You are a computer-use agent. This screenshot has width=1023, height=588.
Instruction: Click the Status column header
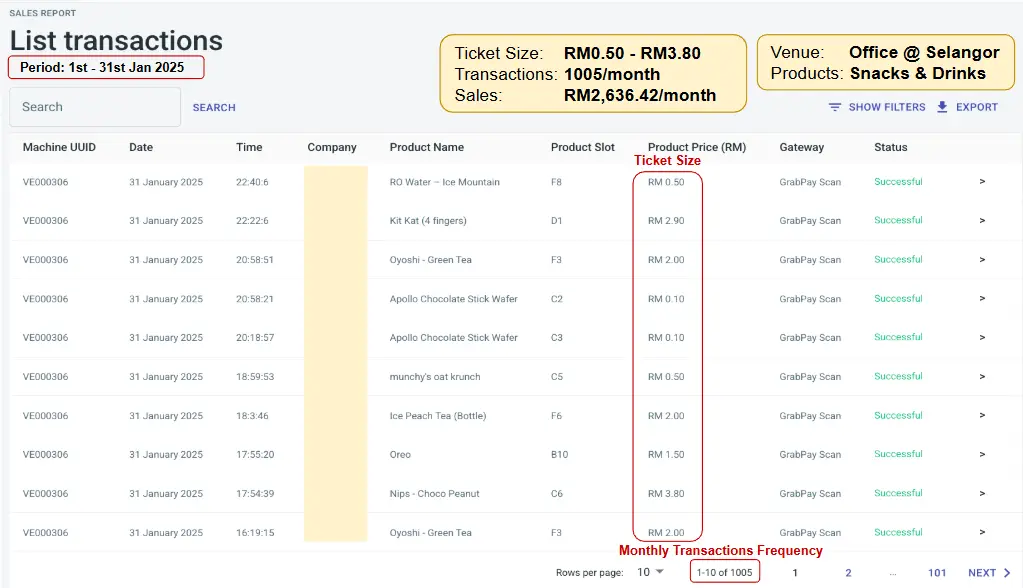tap(890, 147)
